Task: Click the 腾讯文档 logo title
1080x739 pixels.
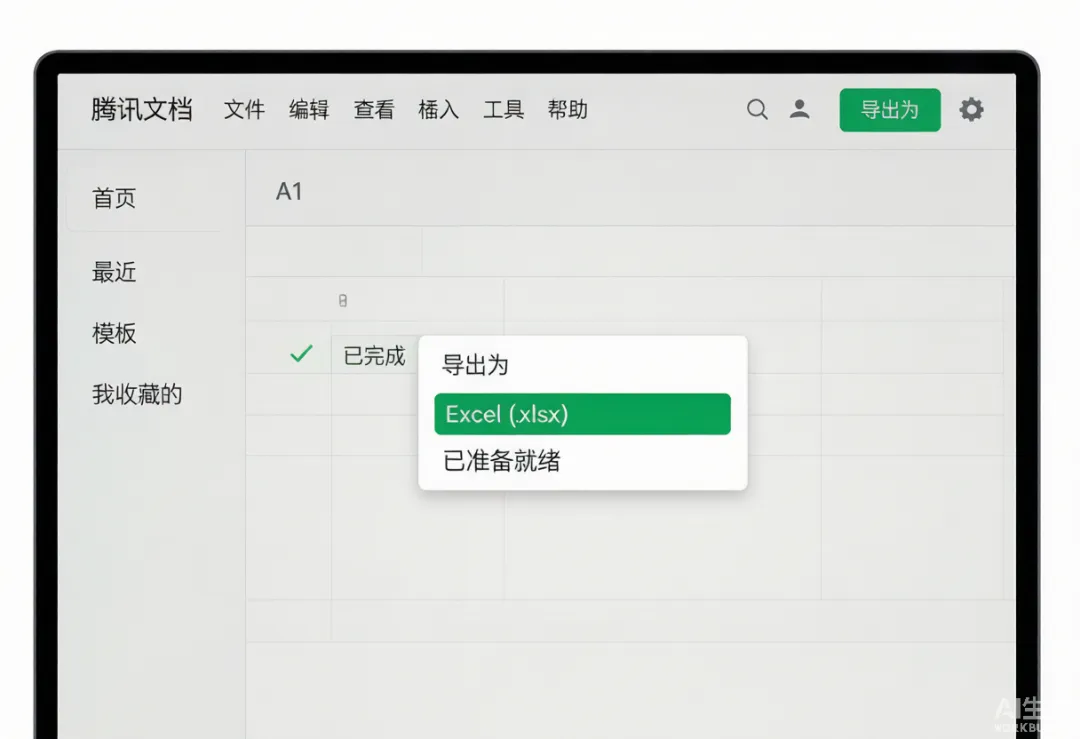Action: [142, 110]
